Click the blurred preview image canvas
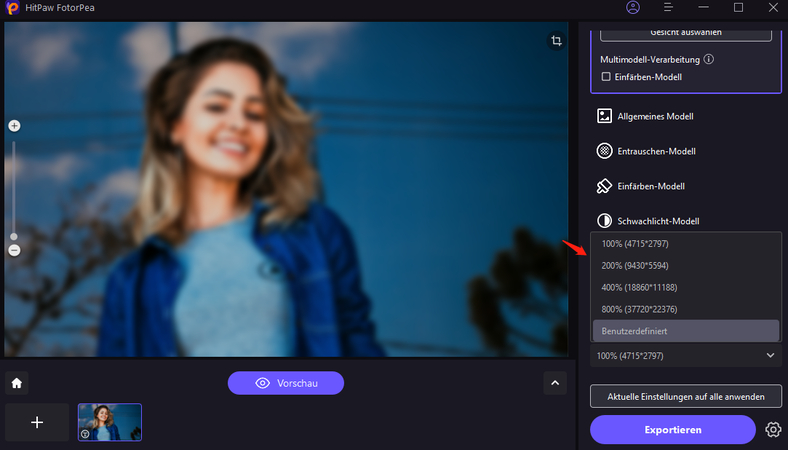Image resolution: width=788 pixels, height=450 pixels. (x=286, y=189)
